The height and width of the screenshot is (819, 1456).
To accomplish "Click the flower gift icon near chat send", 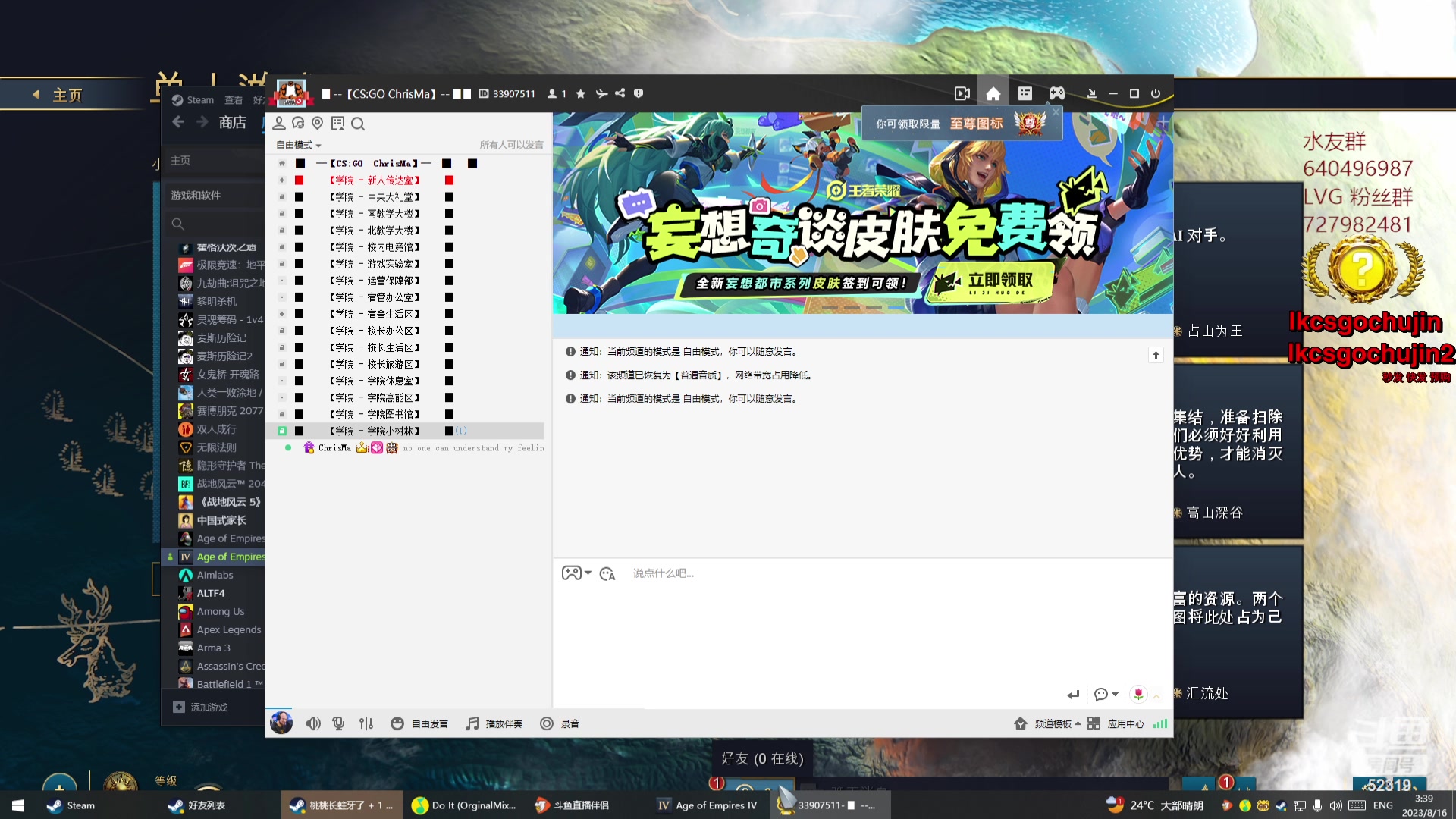I will coord(1138,694).
